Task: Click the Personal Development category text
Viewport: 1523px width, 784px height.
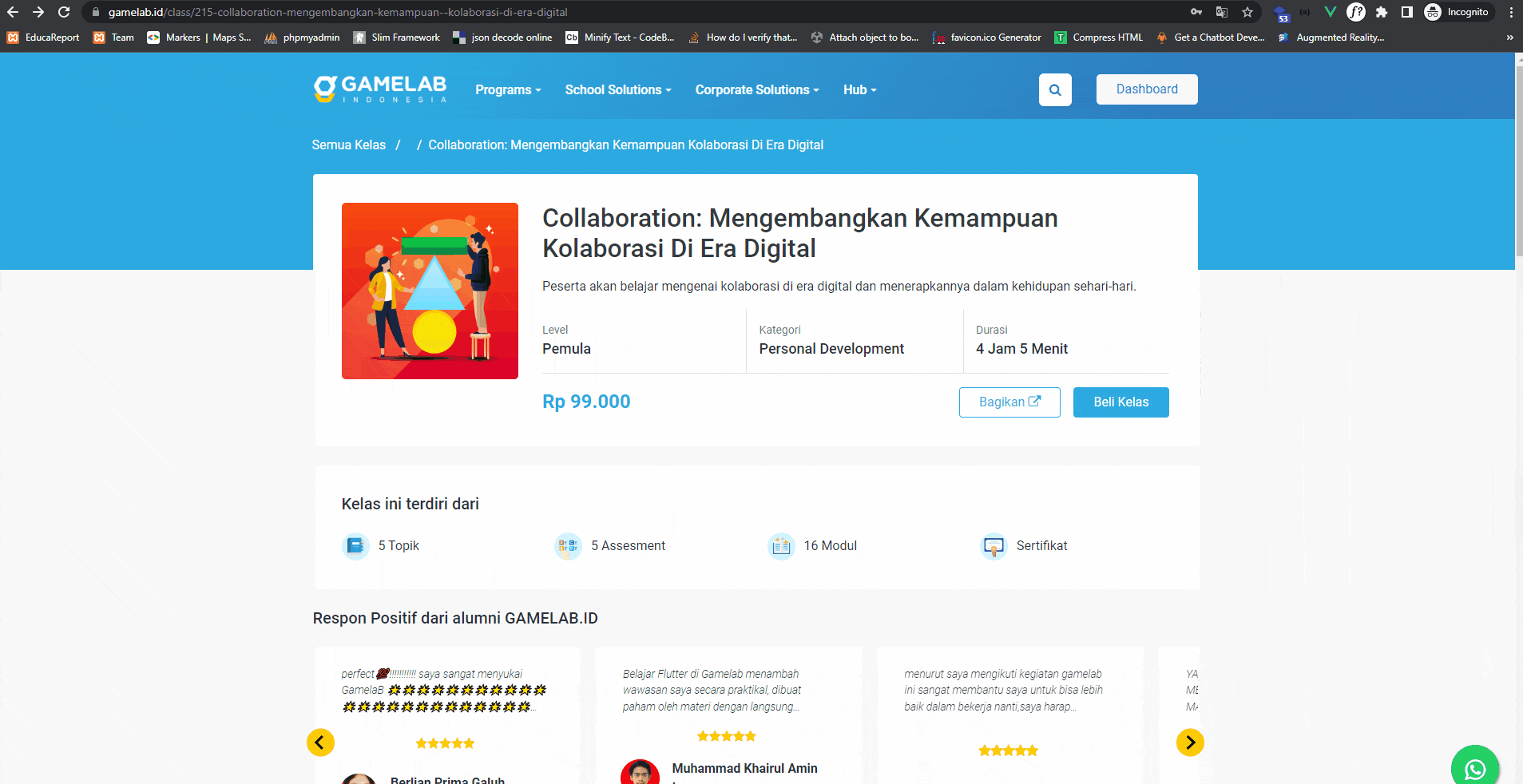Action: [831, 349]
